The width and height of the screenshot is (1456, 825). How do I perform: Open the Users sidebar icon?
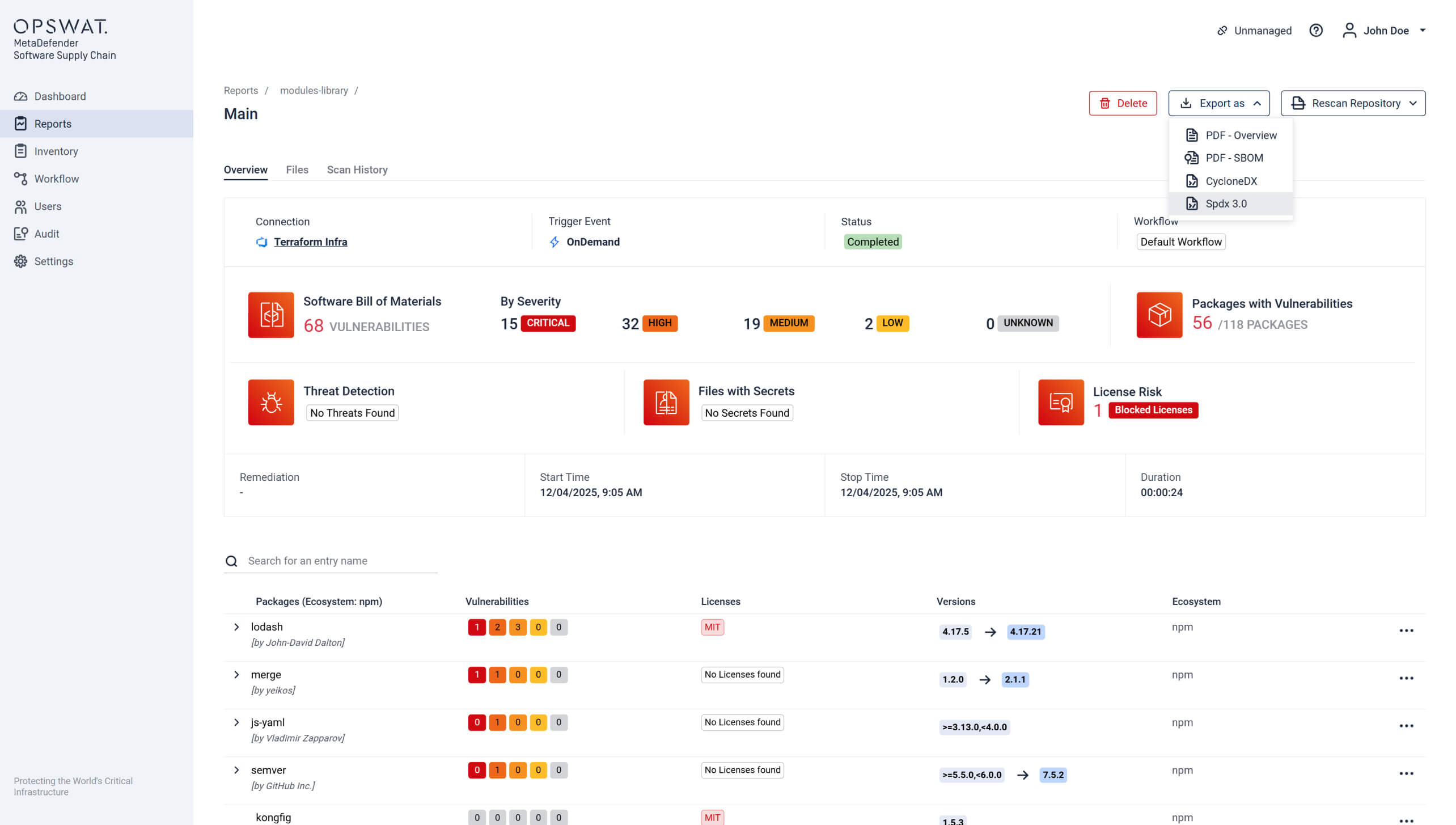[x=20, y=206]
